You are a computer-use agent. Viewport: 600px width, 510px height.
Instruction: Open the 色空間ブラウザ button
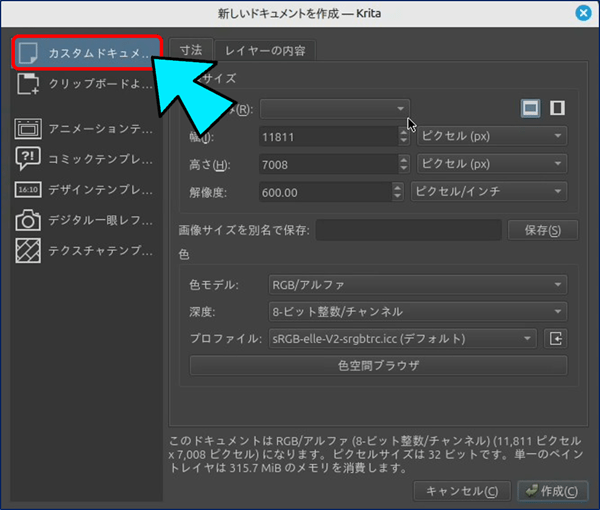point(378,366)
